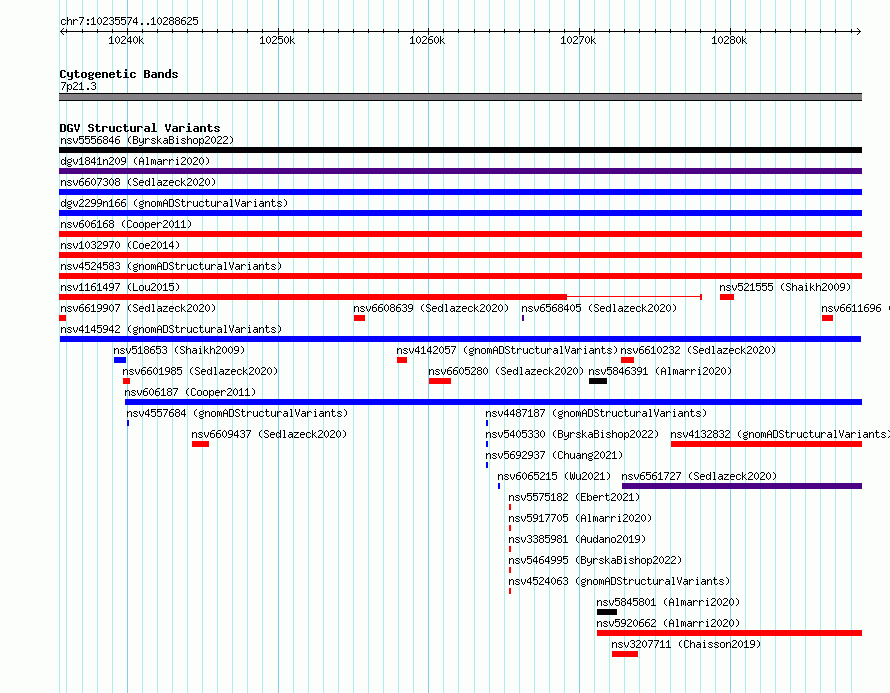Click the red nsv3207711 (Chaisson2019) bar
This screenshot has width=890, height=693.
[x=625, y=654]
